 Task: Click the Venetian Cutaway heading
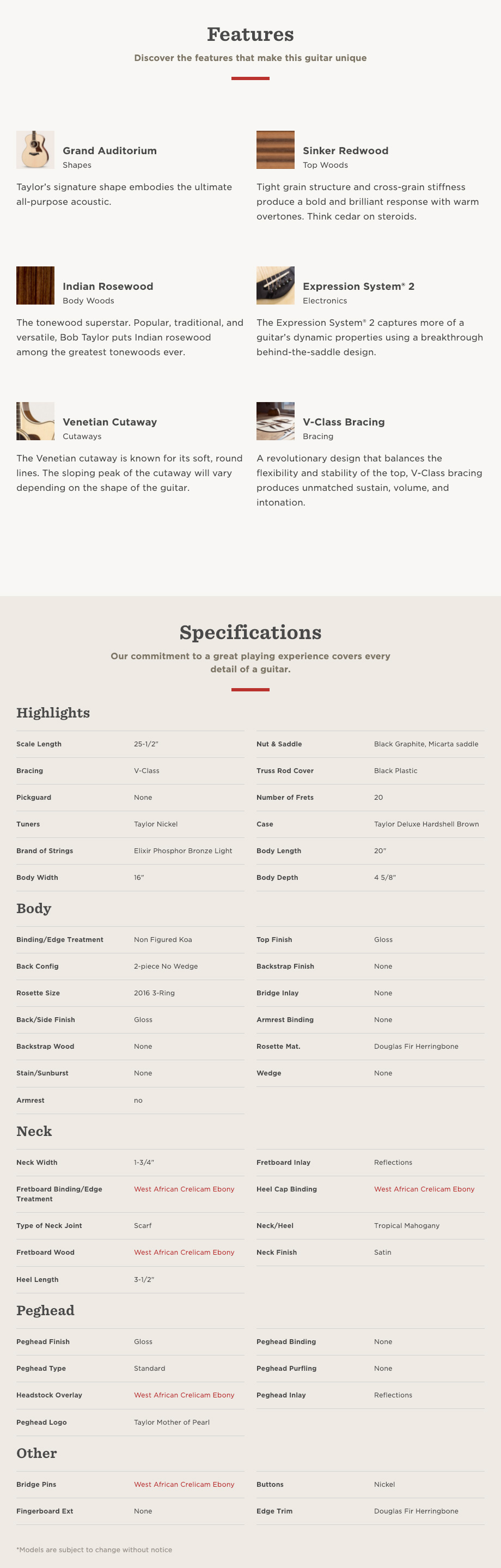click(109, 422)
